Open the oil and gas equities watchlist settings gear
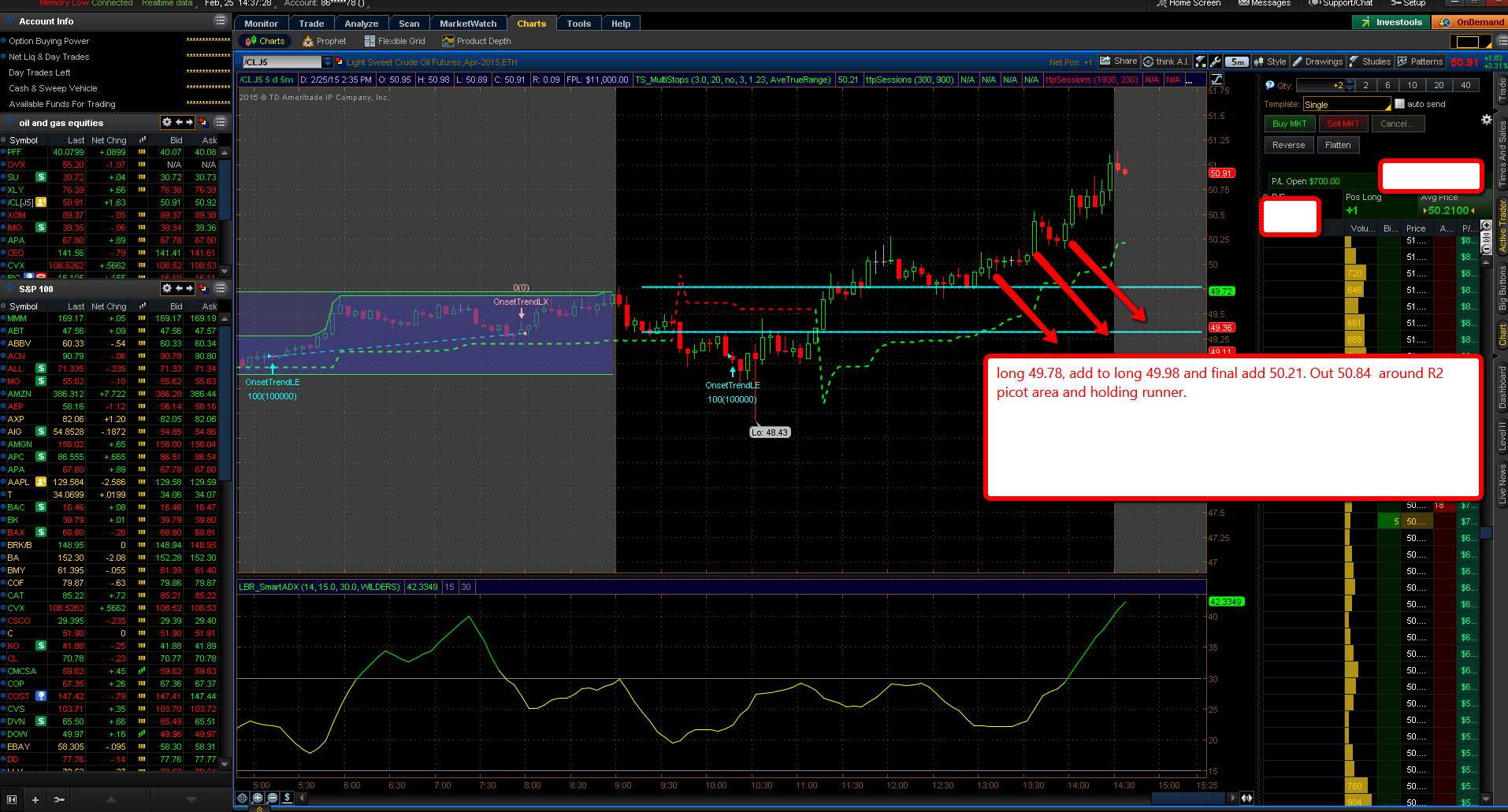This screenshot has width=1508, height=812. tap(166, 122)
